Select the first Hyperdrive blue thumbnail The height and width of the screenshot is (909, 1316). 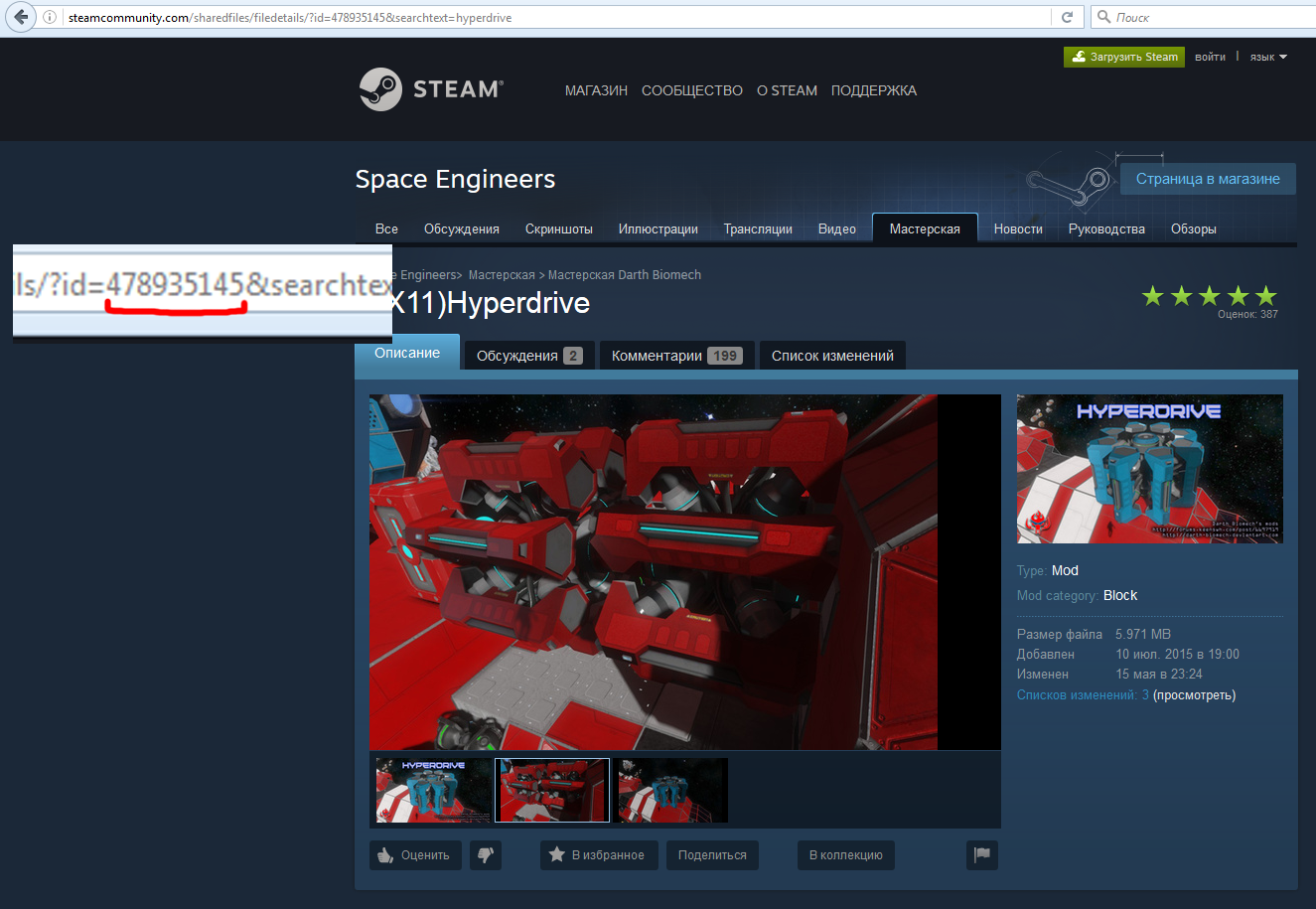pos(433,791)
